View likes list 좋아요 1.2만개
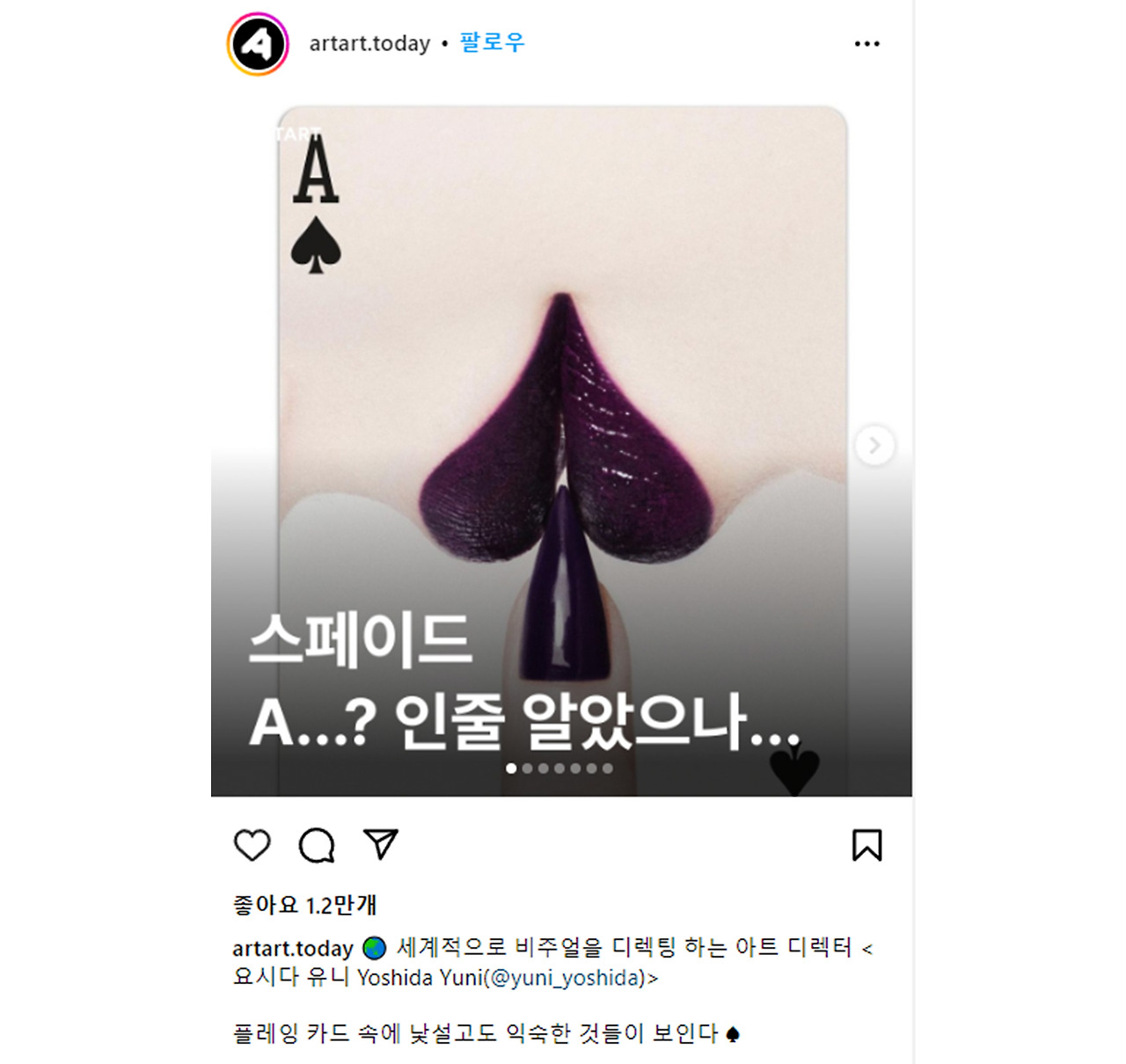This screenshot has height=1064, width=1126. pyautogui.click(x=304, y=905)
